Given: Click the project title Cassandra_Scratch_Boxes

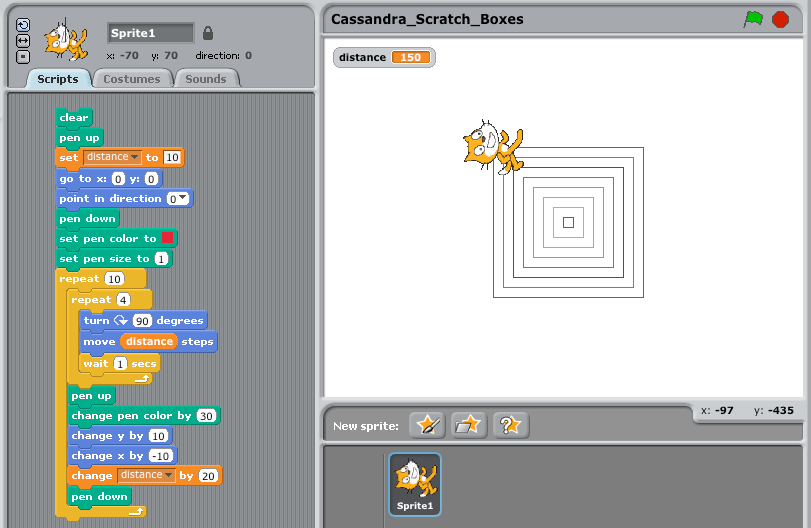Looking at the screenshot, I should tap(427, 19).
